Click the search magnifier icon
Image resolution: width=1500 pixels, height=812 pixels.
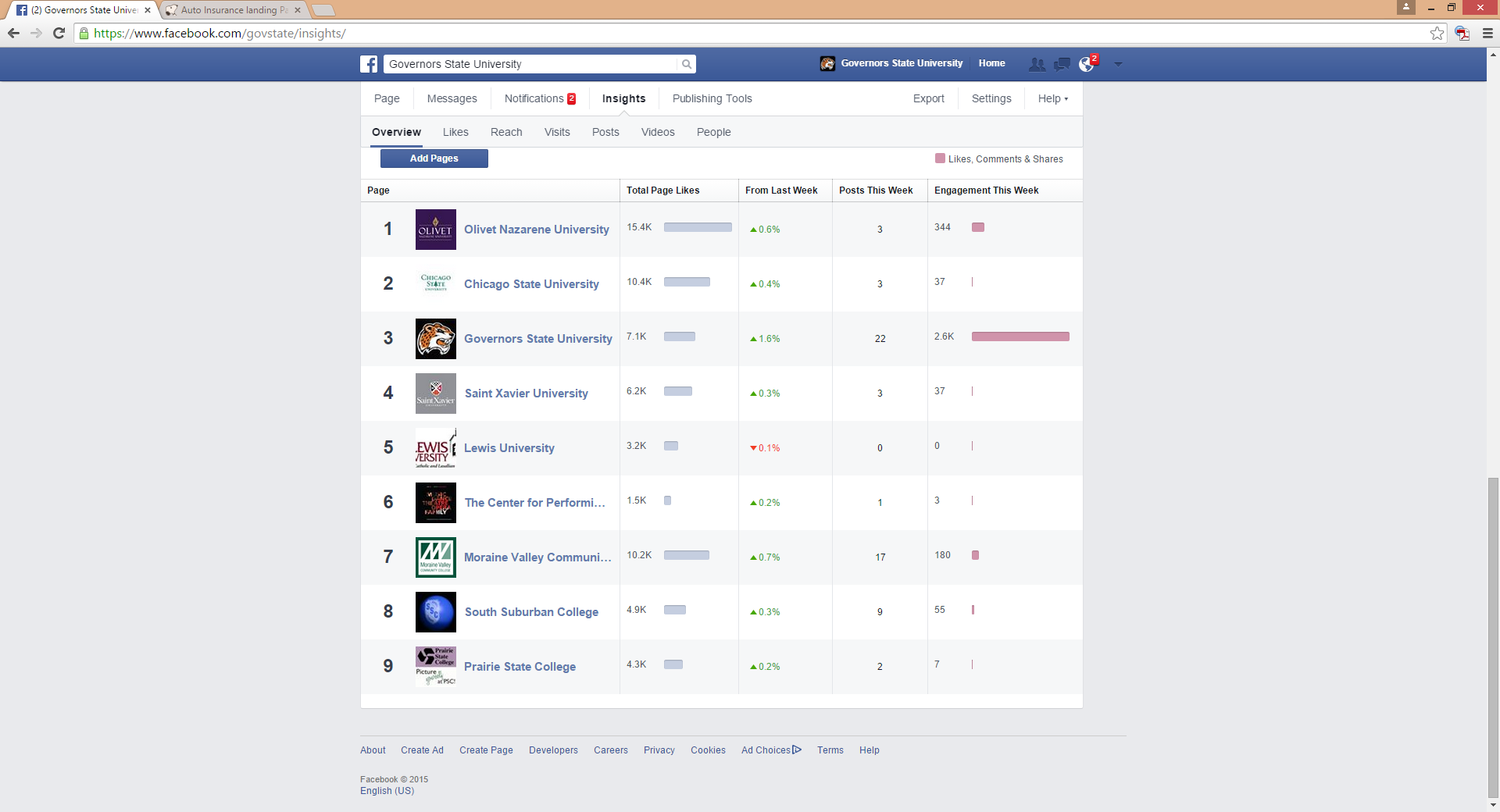[686, 64]
